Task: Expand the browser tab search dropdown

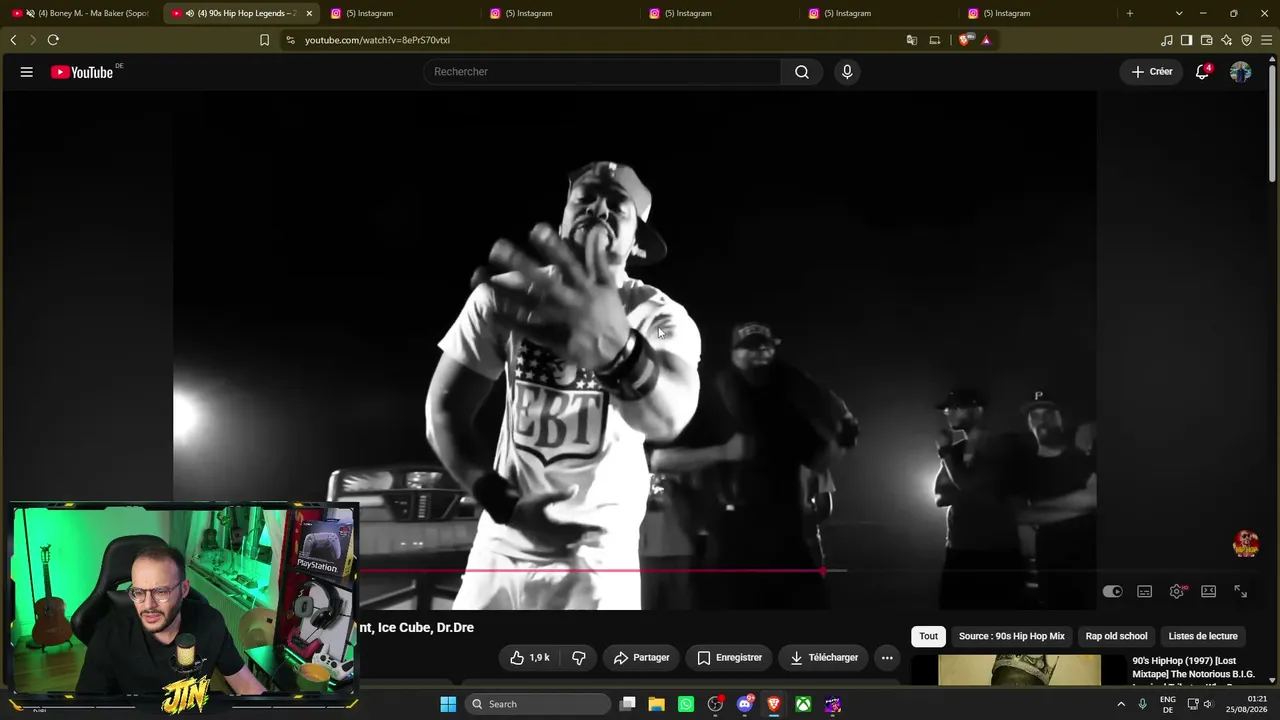Action: click(1179, 13)
